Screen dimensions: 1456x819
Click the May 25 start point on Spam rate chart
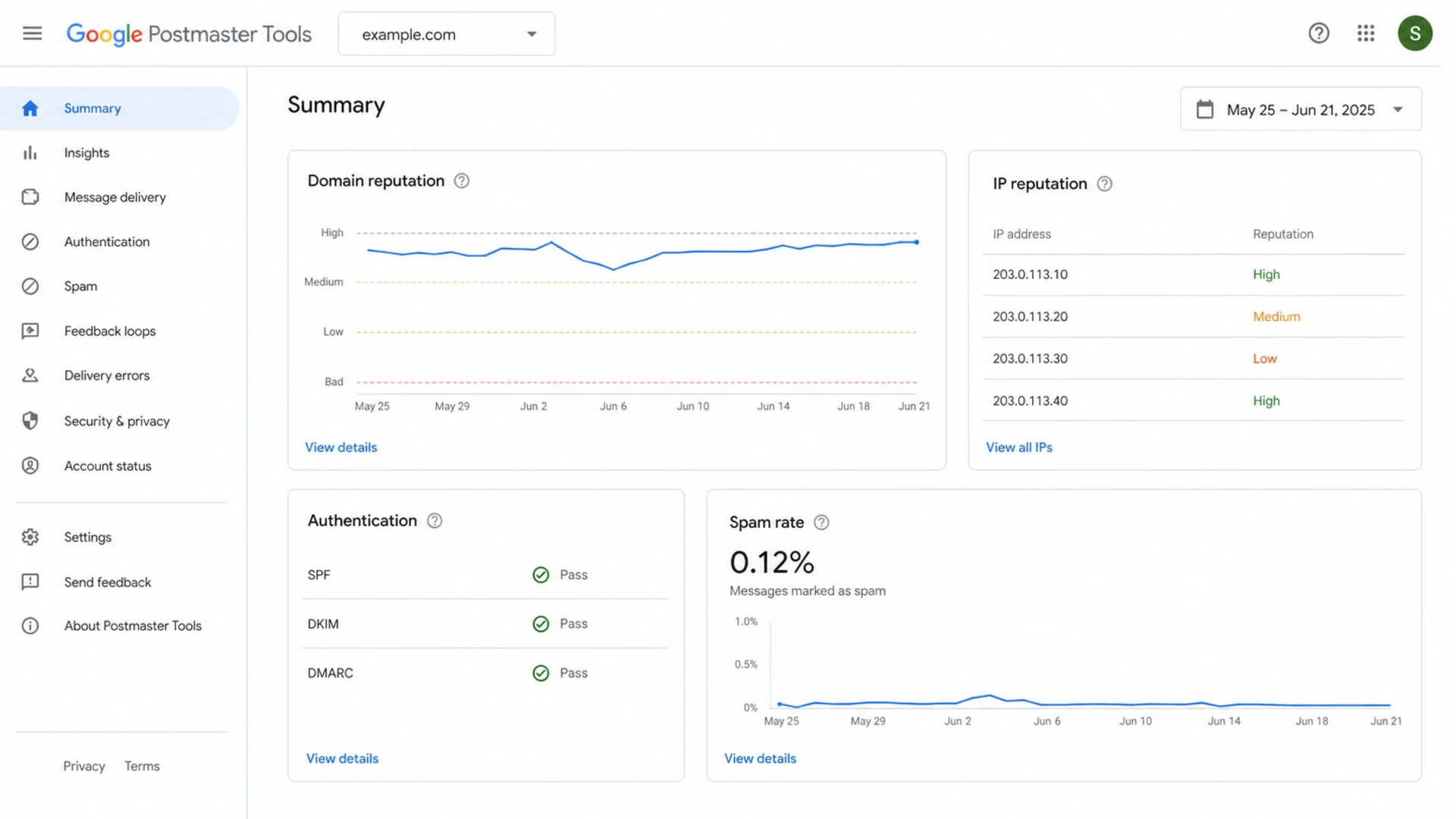(780, 704)
